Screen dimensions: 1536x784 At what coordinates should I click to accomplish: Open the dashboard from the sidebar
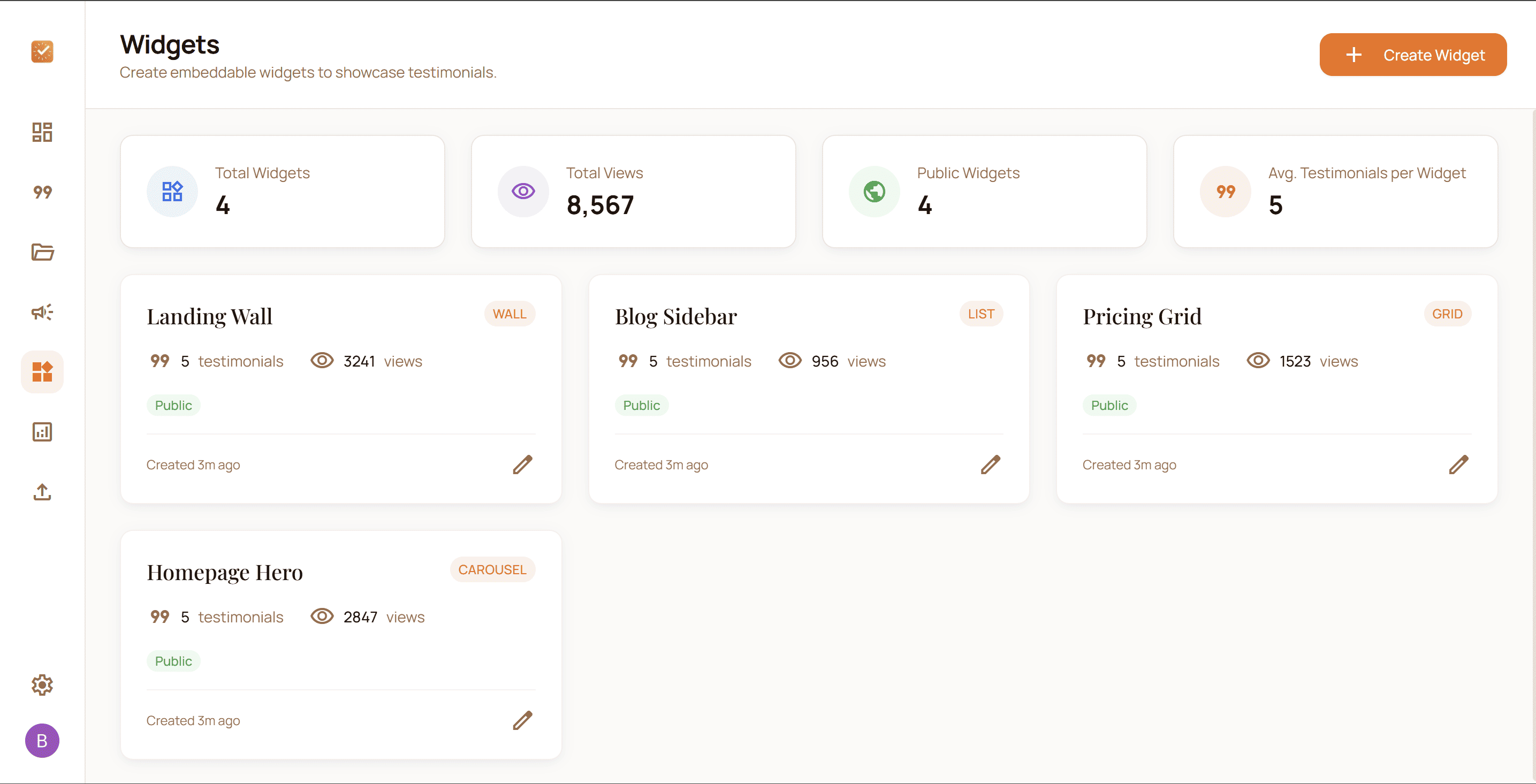(x=42, y=132)
